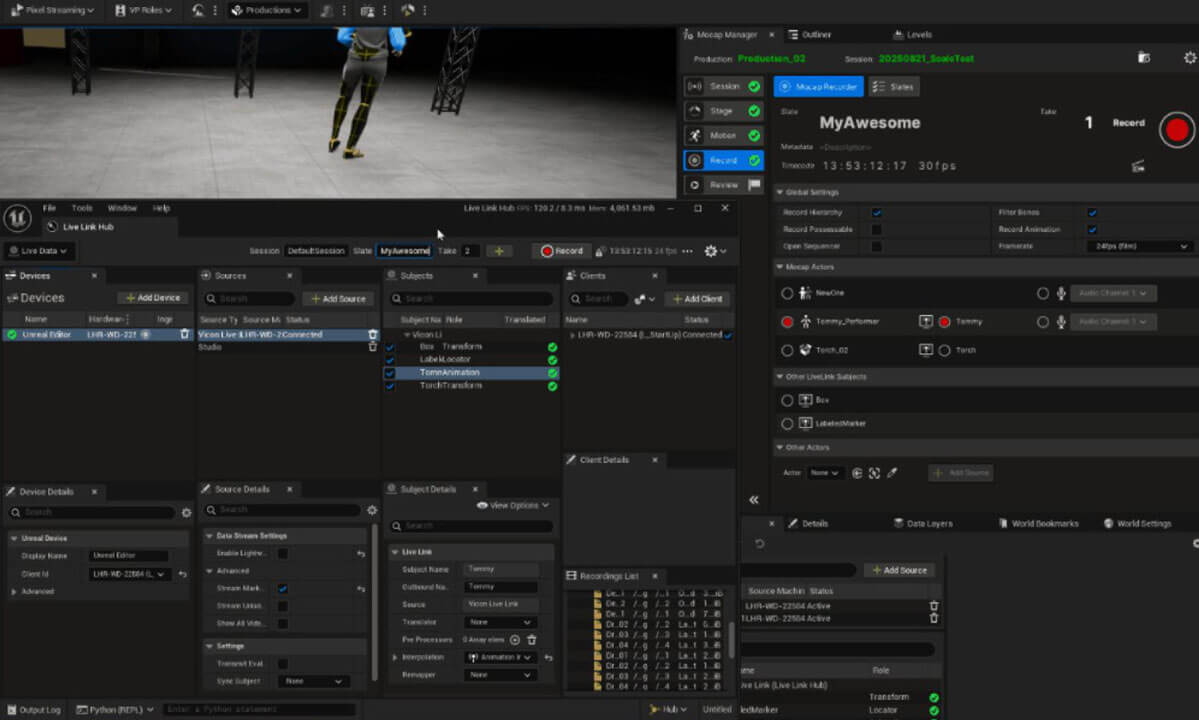
Task: Toggle the Stream Markers checkbox in Source Details
Action: click(x=282, y=589)
